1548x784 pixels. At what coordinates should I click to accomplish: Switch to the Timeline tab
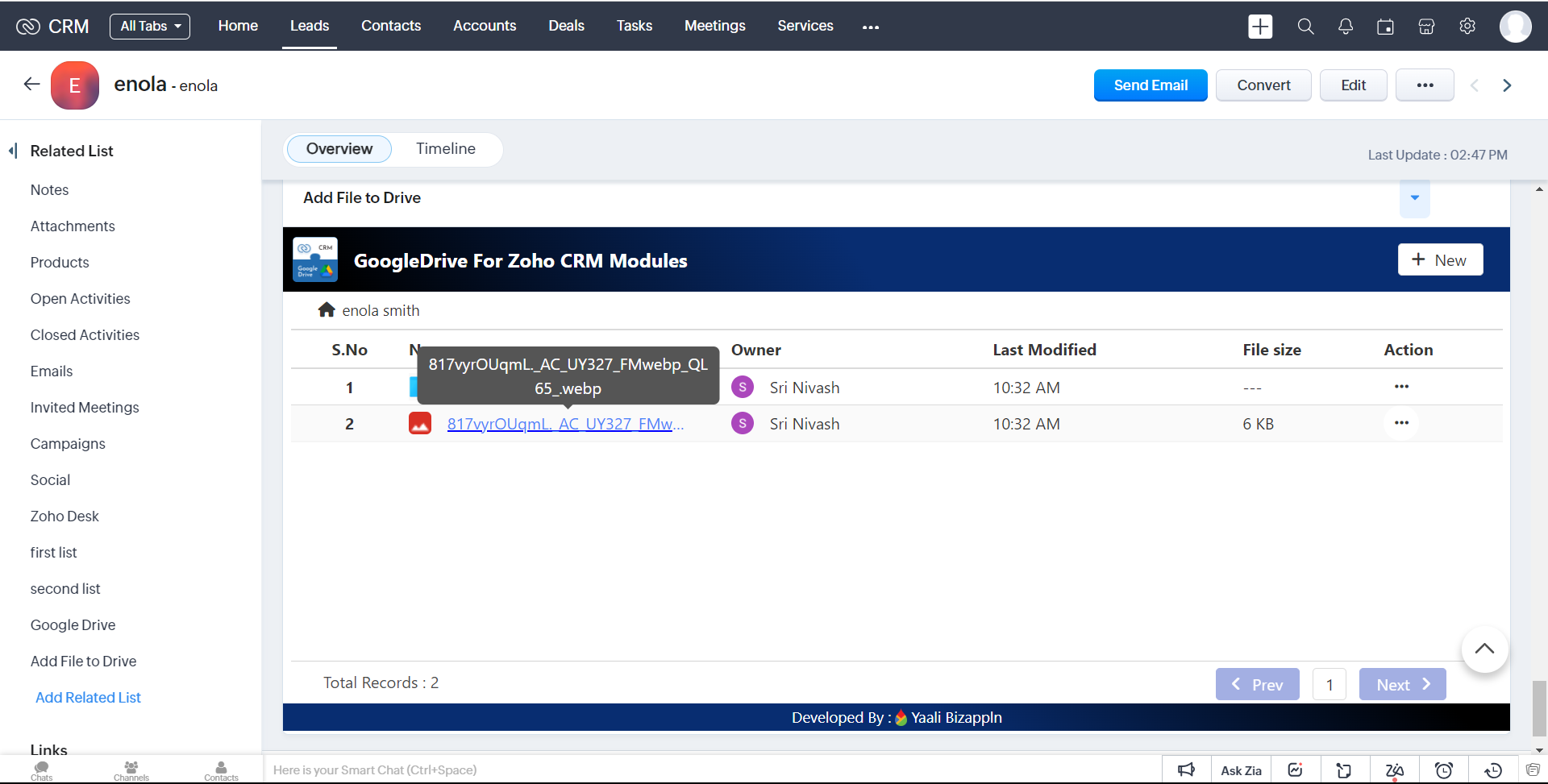pyautogui.click(x=445, y=149)
